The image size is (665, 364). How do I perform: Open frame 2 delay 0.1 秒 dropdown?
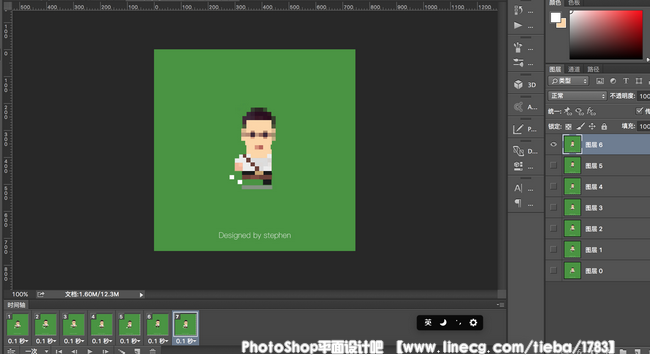(46, 341)
